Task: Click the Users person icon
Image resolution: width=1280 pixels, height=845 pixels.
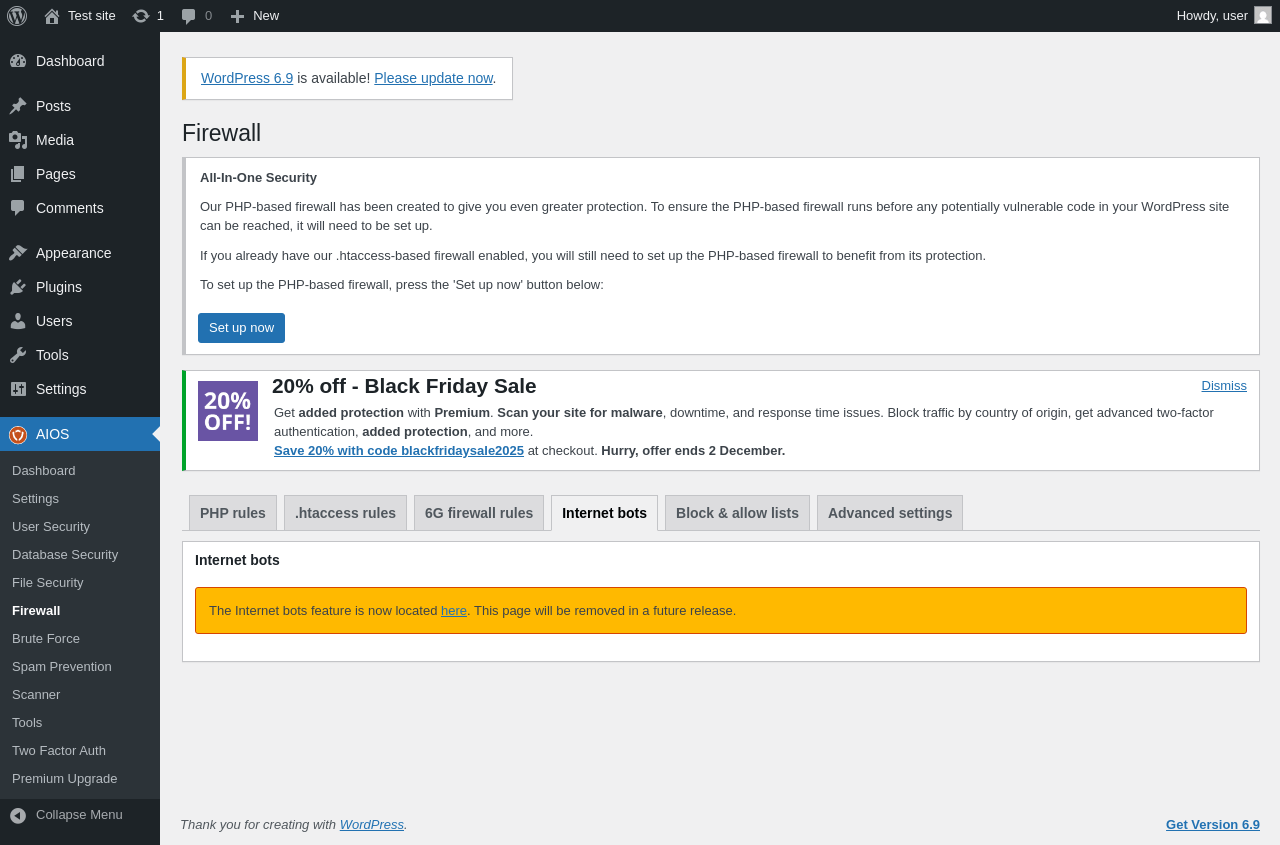Action: 18,321
